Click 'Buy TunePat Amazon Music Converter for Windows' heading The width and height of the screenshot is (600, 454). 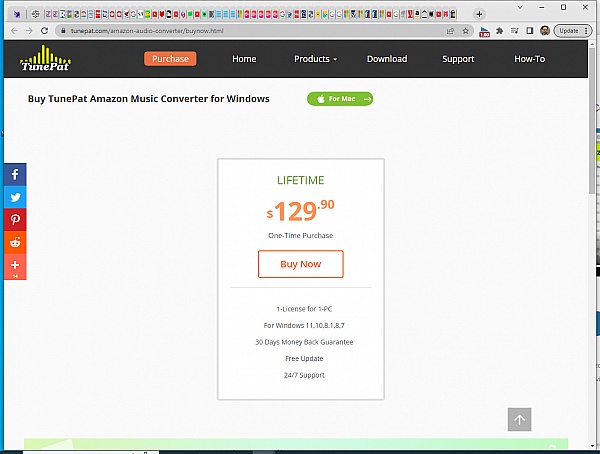coord(149,99)
